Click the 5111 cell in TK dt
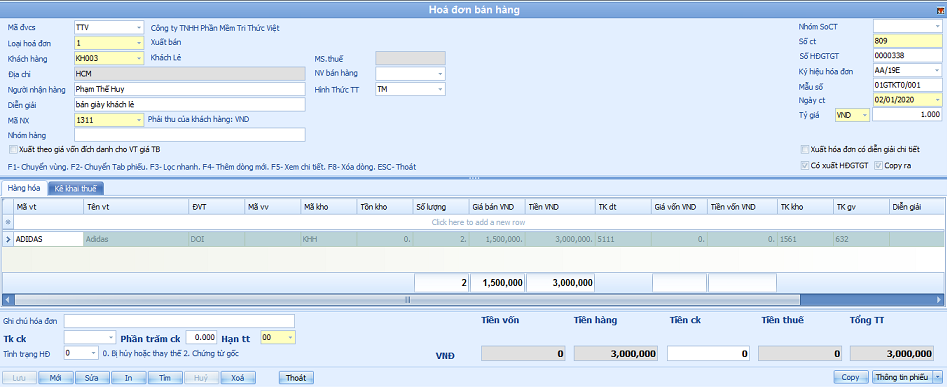The image size is (947, 387). click(623, 239)
